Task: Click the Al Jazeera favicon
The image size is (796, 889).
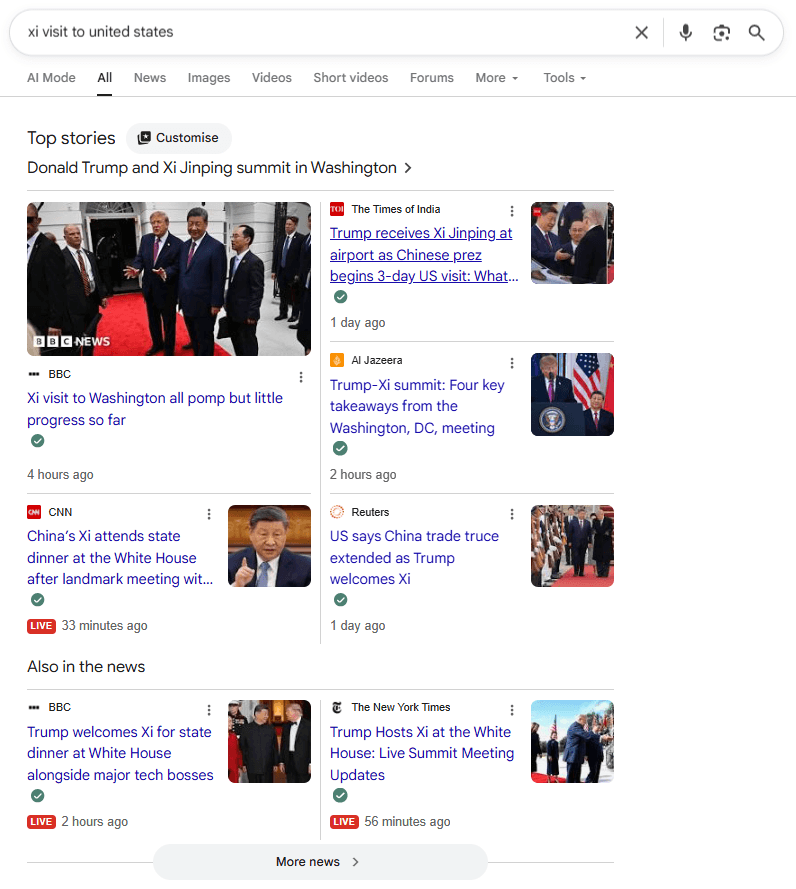Action: 337,360
